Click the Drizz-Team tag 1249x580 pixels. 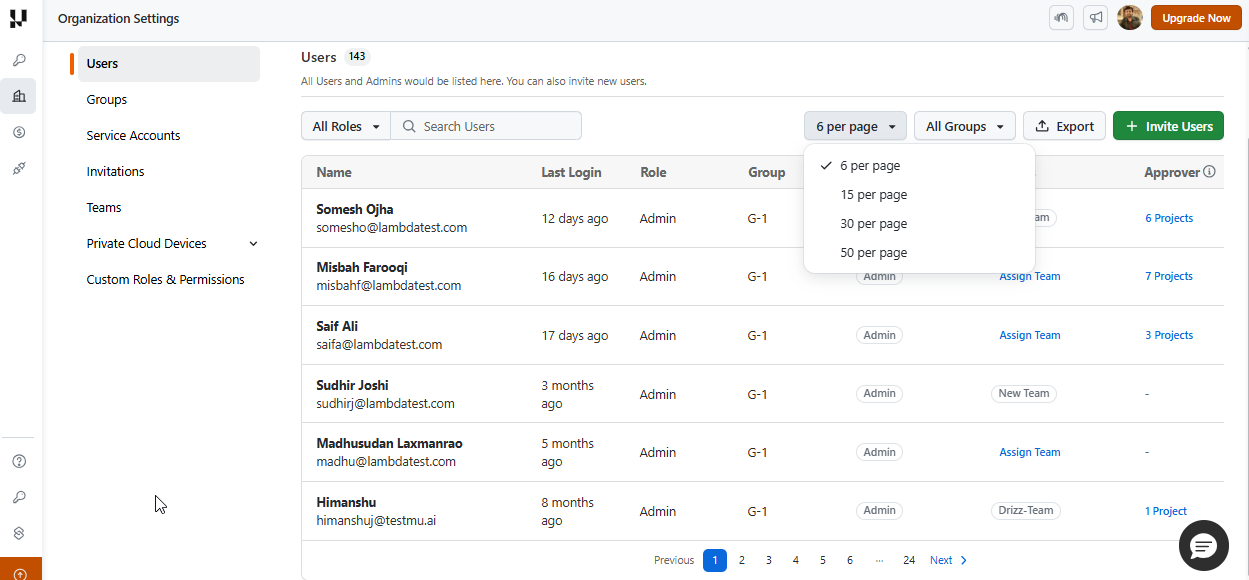pyautogui.click(x=1026, y=511)
